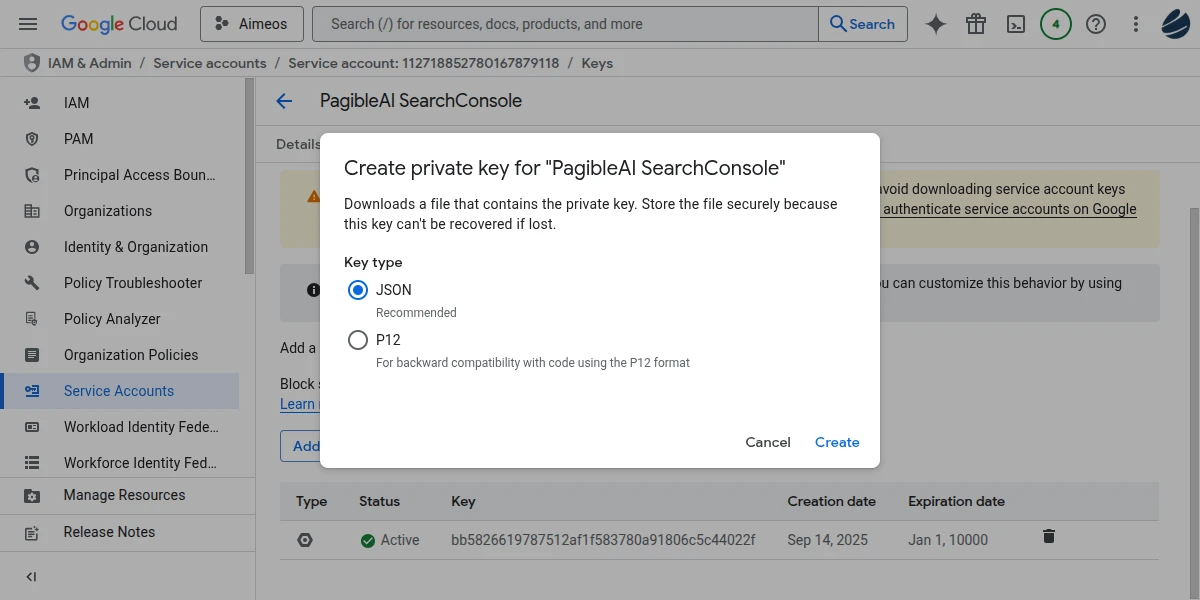Open the main navigation hamburger menu
The image size is (1200, 600).
[x=28, y=24]
